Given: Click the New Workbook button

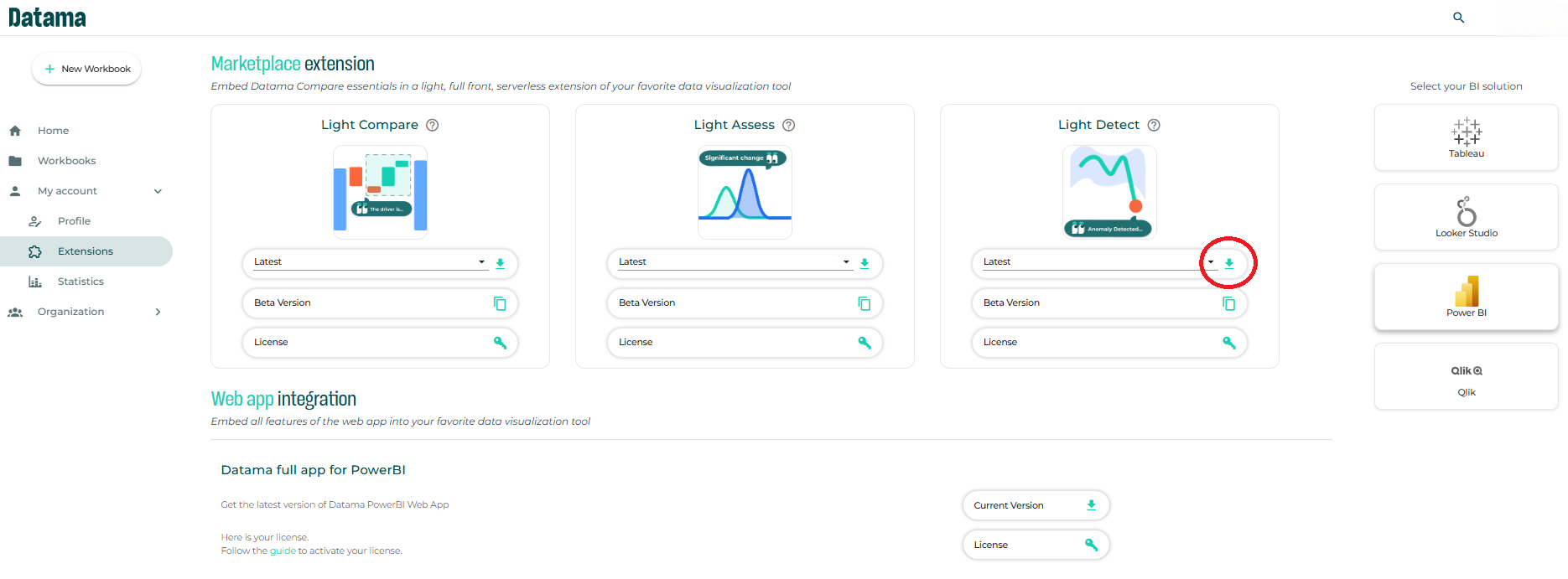Looking at the screenshot, I should pyautogui.click(x=87, y=69).
